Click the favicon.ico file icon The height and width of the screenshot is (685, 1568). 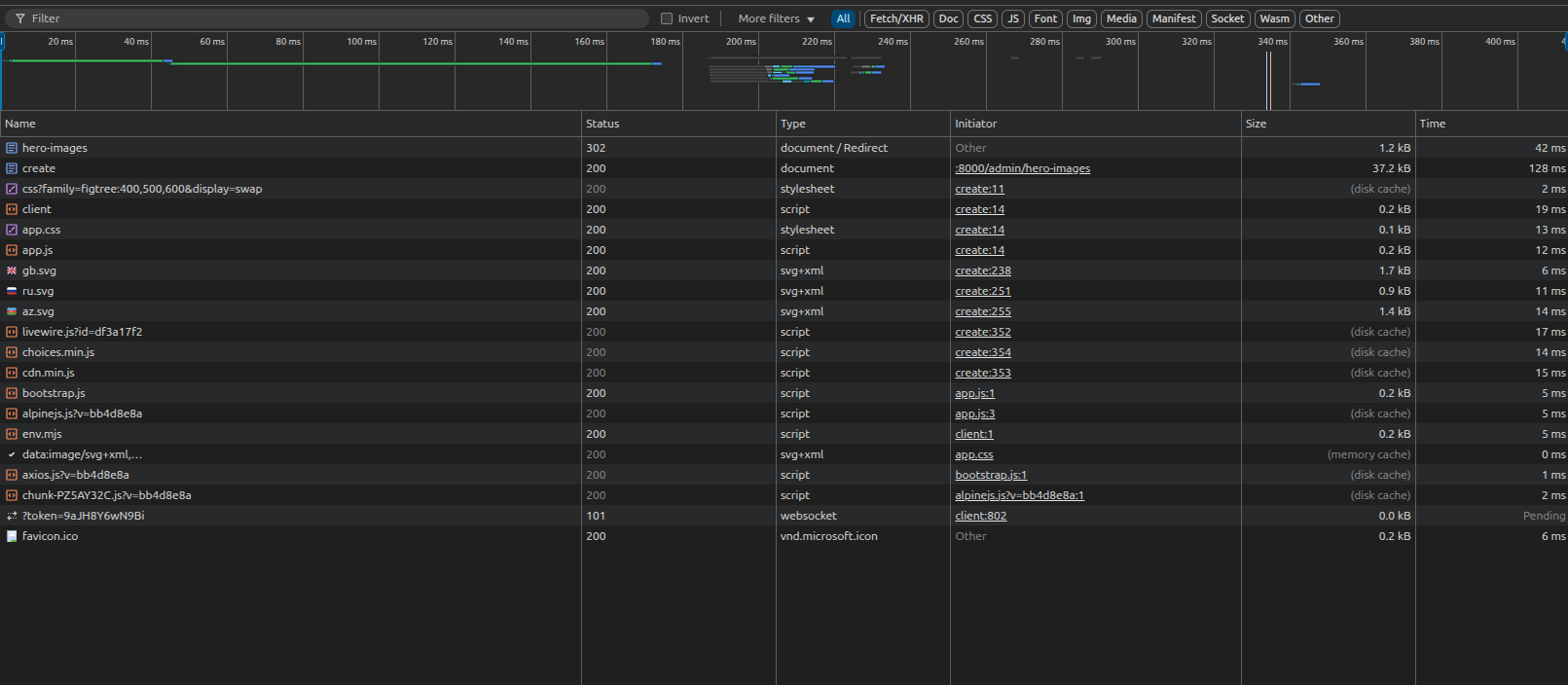pos(12,536)
